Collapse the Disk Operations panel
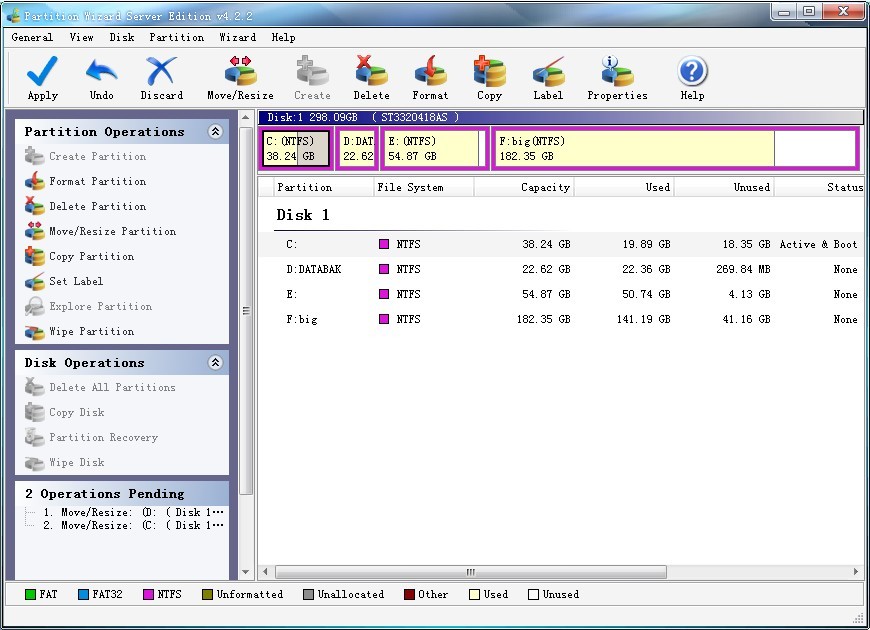The image size is (870, 630). (x=215, y=362)
